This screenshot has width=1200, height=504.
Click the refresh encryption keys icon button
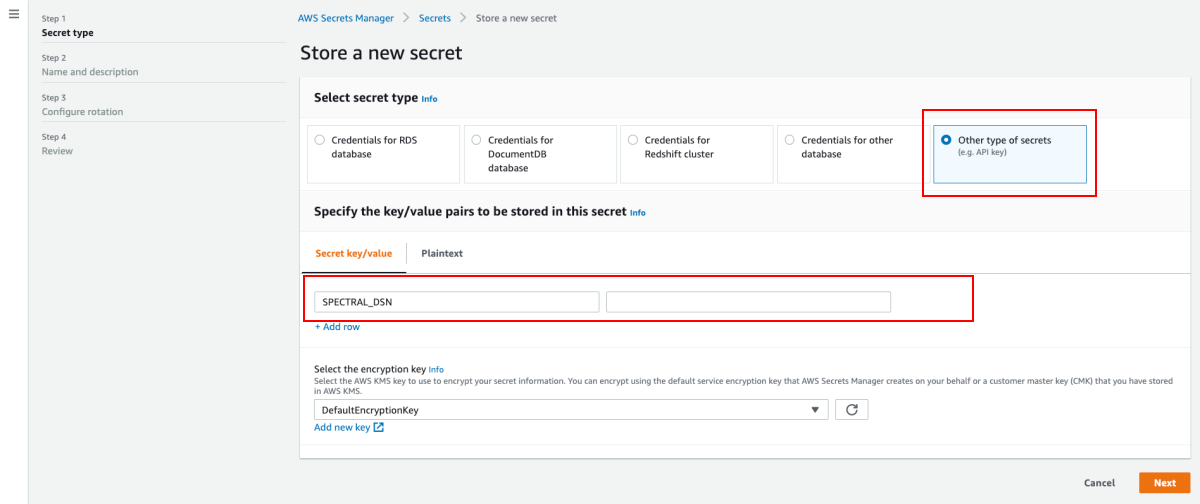point(851,410)
